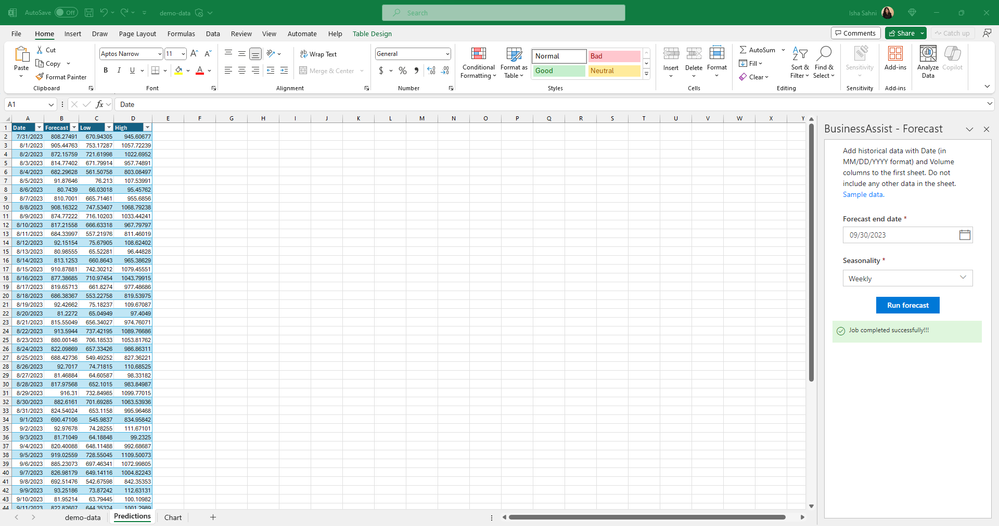Open the forecast end date calendar picker
This screenshot has width=999, height=526.
(x=965, y=235)
